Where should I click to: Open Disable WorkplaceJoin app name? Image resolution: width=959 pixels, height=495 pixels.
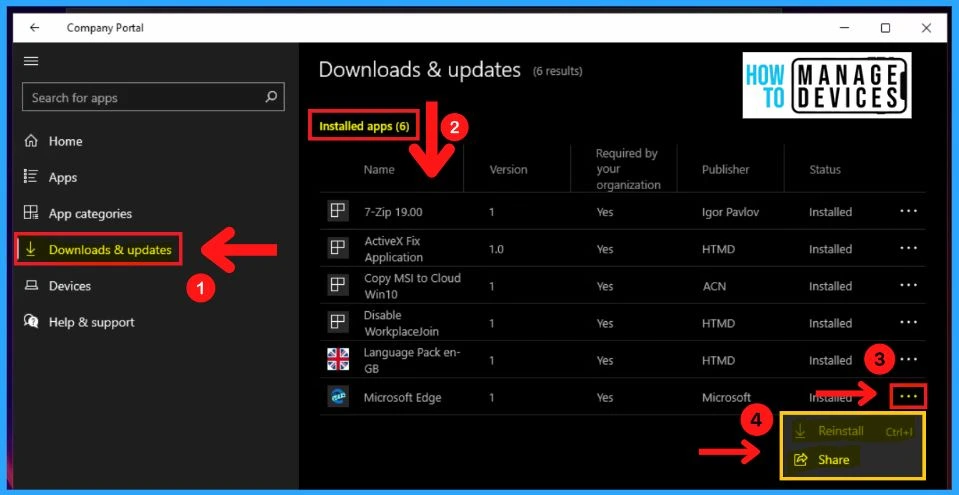pyautogui.click(x=401, y=323)
